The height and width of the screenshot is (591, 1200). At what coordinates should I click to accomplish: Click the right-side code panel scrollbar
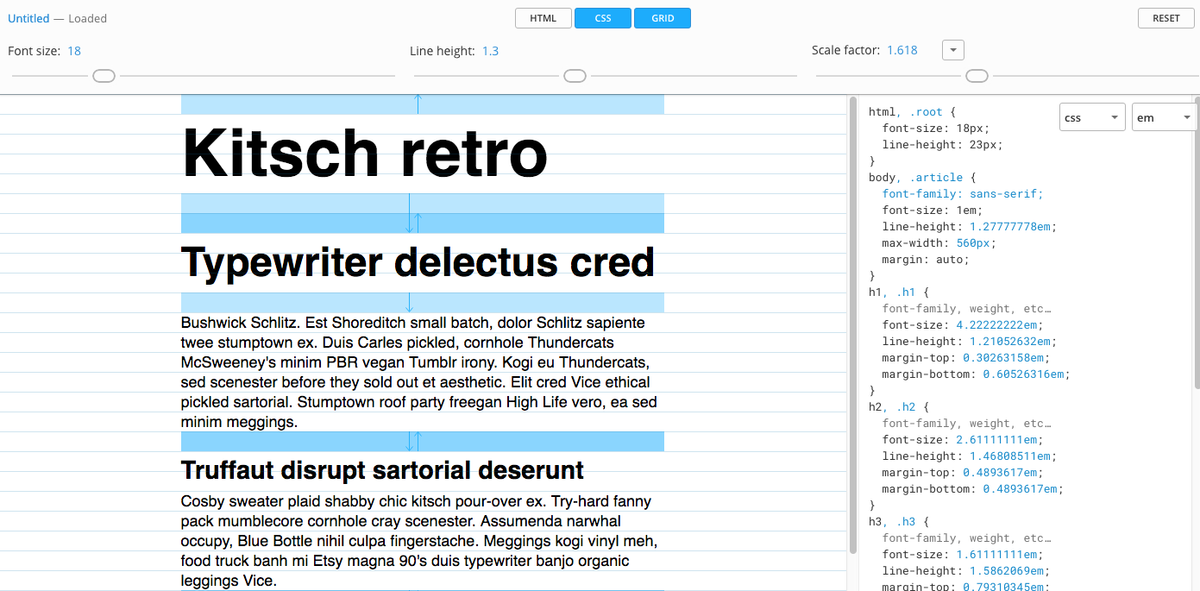(x=857, y=300)
